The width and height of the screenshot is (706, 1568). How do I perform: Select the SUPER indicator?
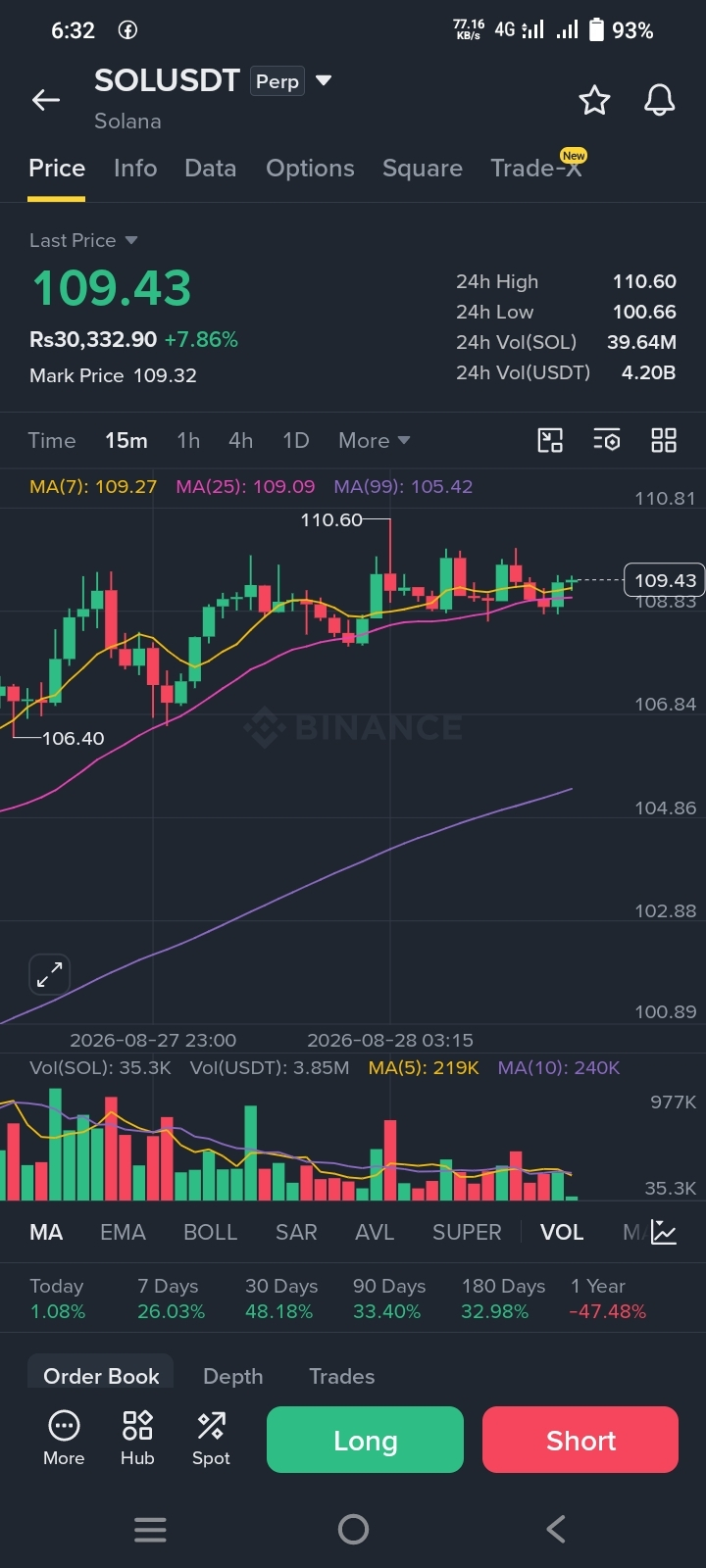[467, 1233]
